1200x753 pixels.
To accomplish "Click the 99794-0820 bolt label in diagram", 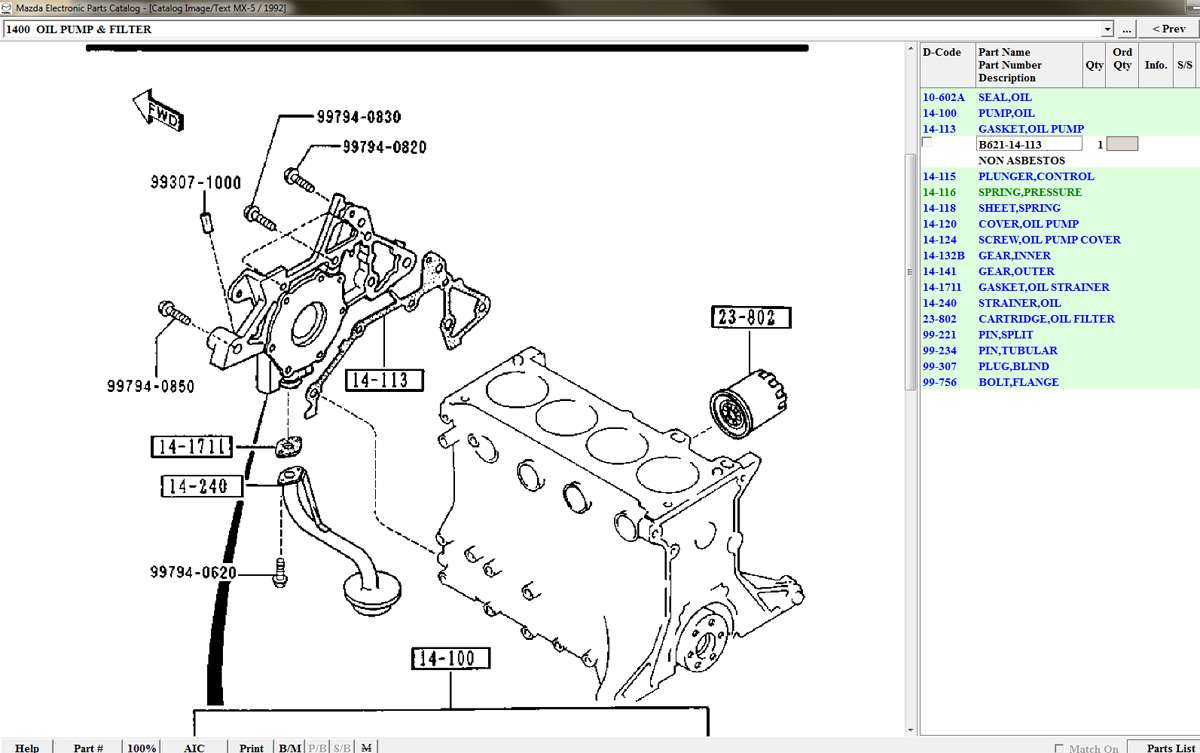I will 385,147.
